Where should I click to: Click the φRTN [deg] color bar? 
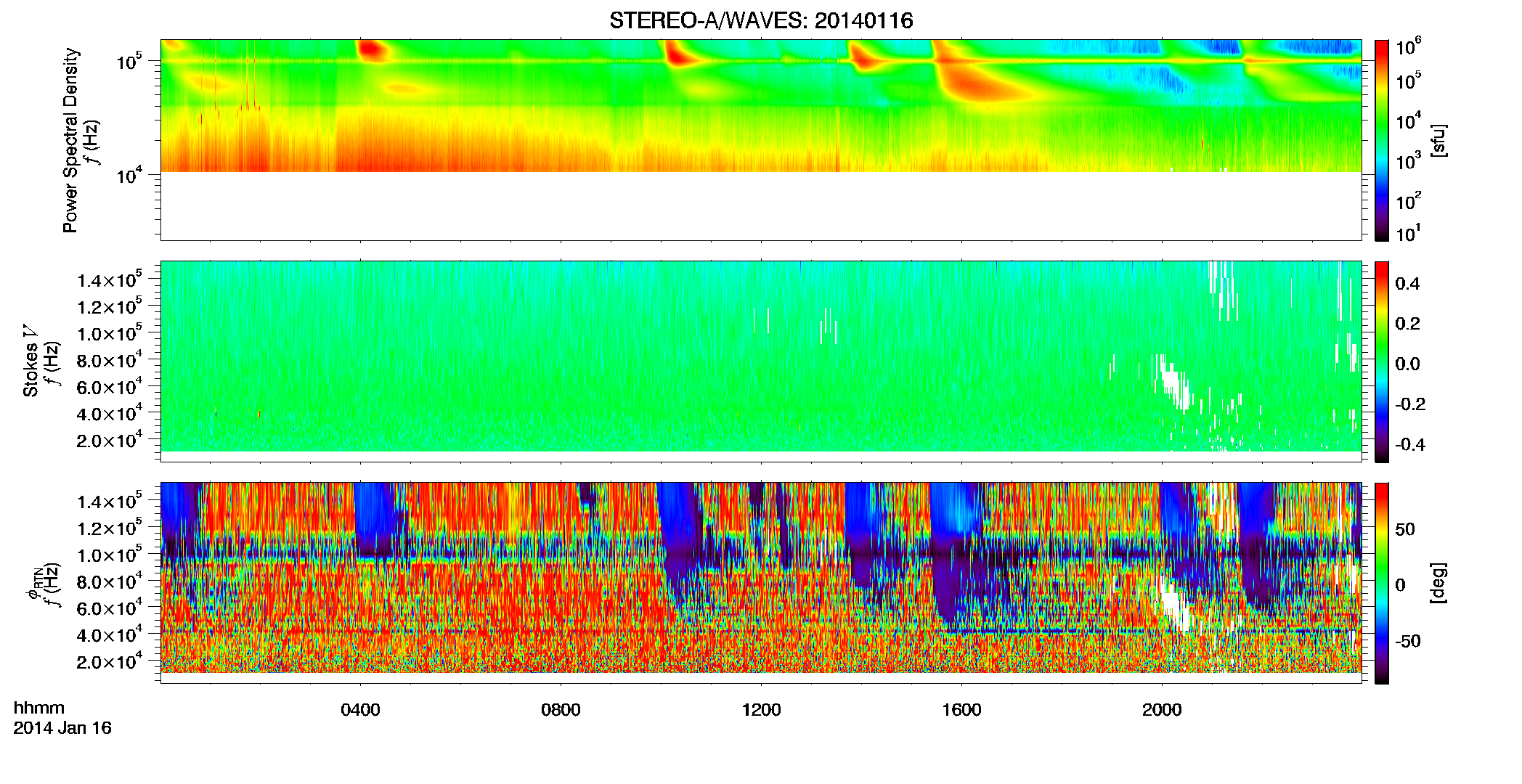coord(1382,583)
